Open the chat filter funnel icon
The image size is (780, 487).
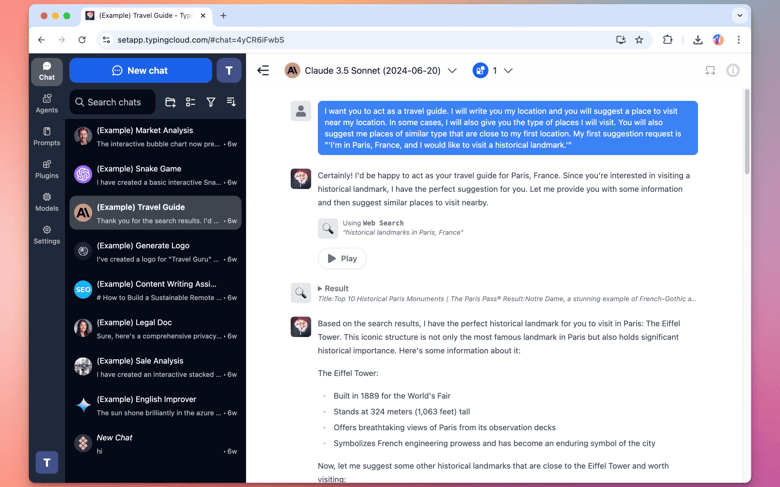point(211,102)
